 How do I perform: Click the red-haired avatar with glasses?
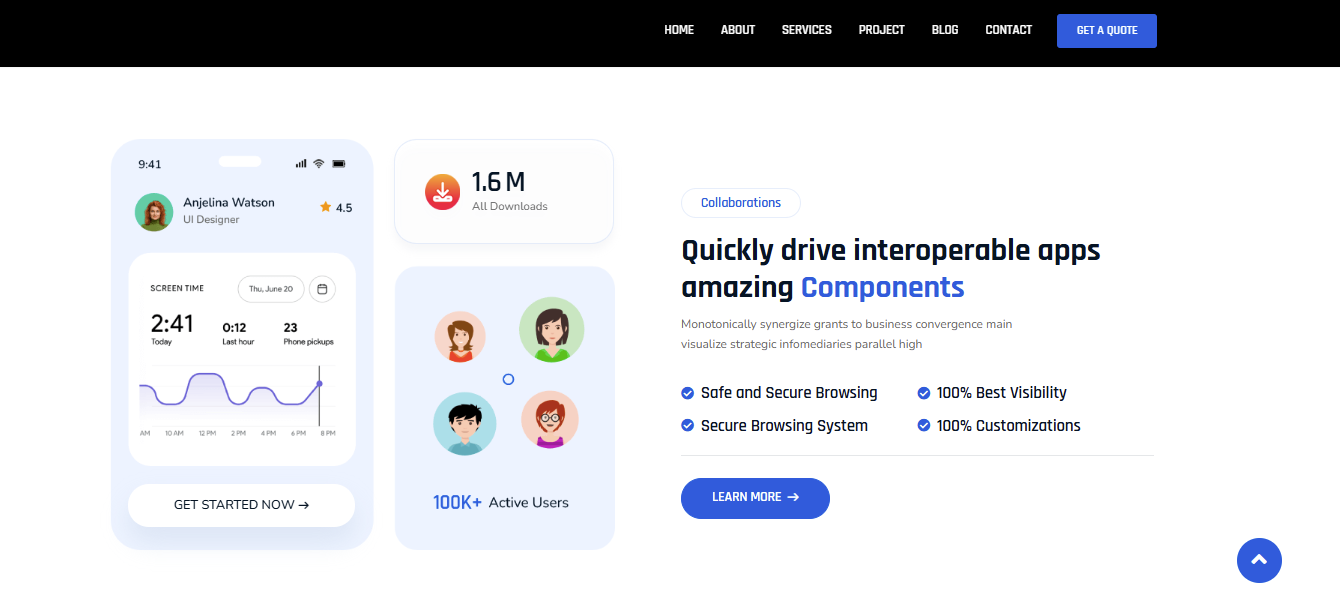(x=550, y=419)
